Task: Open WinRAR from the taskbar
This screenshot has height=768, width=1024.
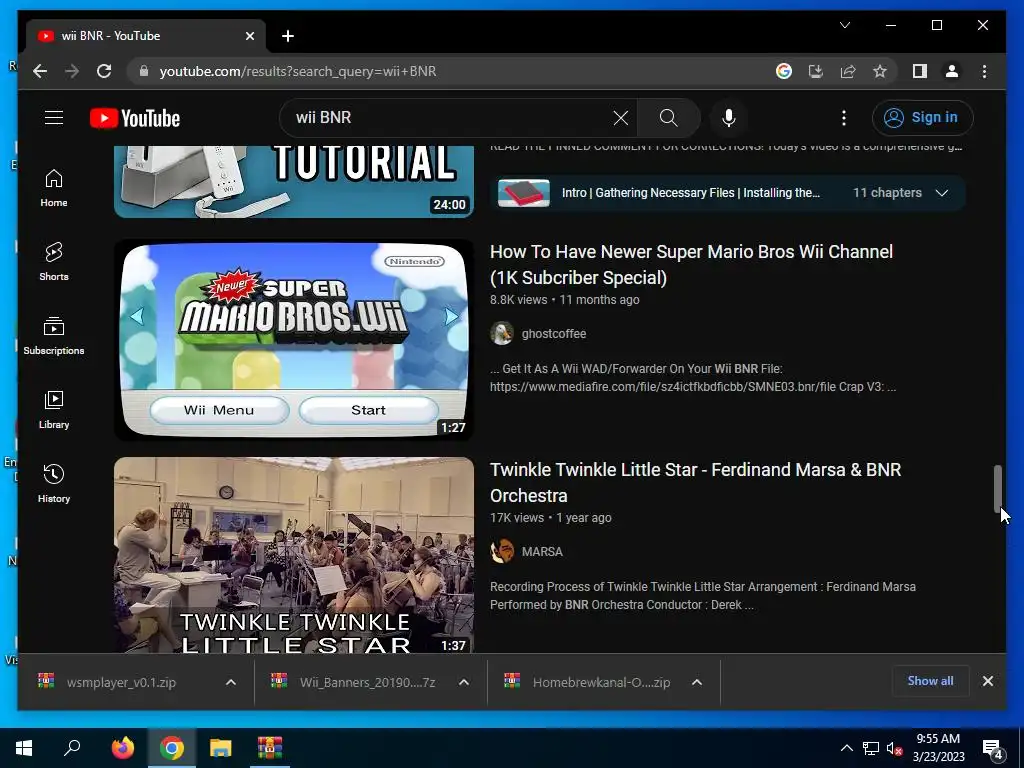Action: [270, 748]
